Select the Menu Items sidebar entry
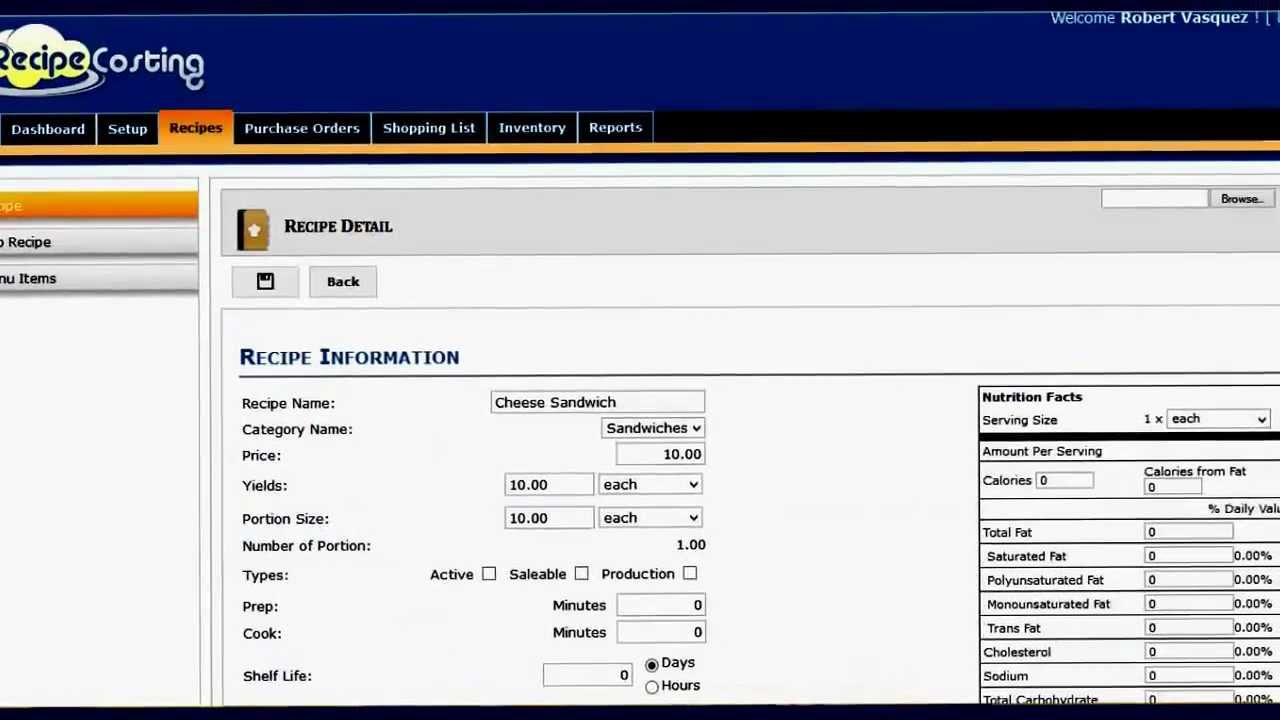The width and height of the screenshot is (1280, 720). (99, 279)
